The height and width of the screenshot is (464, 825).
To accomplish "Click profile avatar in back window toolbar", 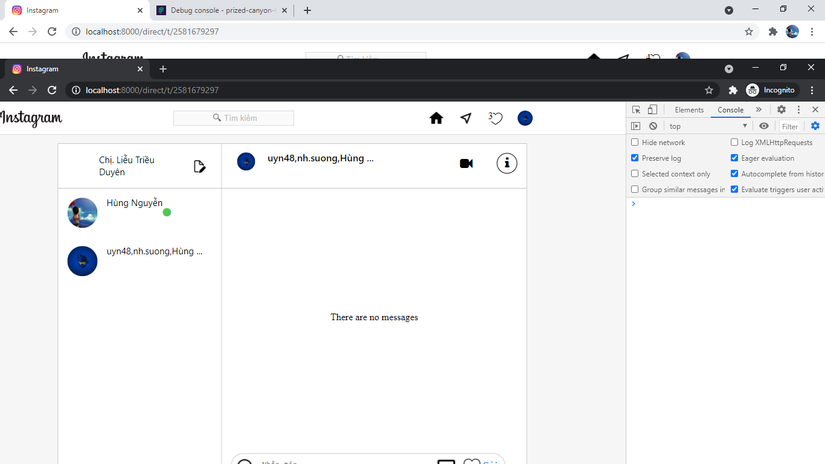I will pyautogui.click(x=792, y=32).
